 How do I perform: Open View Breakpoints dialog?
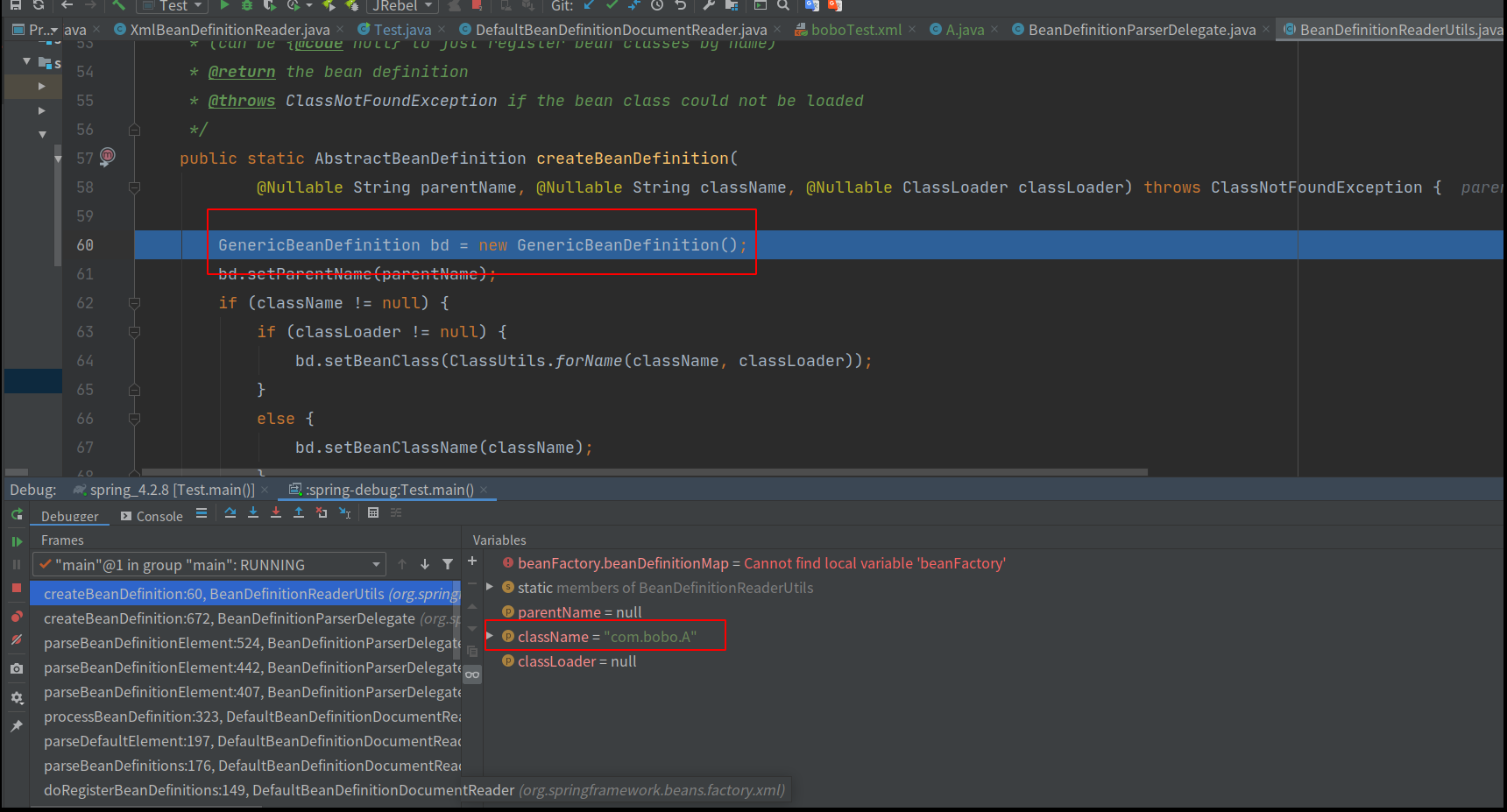pyautogui.click(x=17, y=617)
